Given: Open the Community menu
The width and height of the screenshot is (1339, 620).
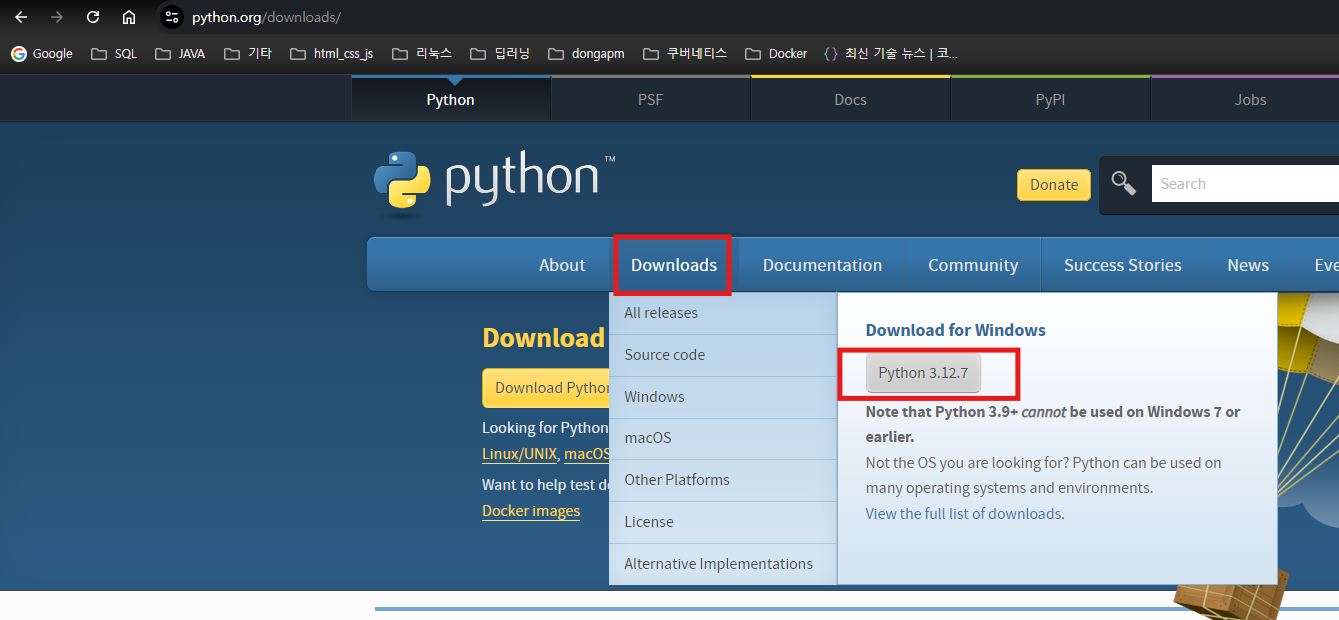Looking at the screenshot, I should pyautogui.click(x=973, y=265).
